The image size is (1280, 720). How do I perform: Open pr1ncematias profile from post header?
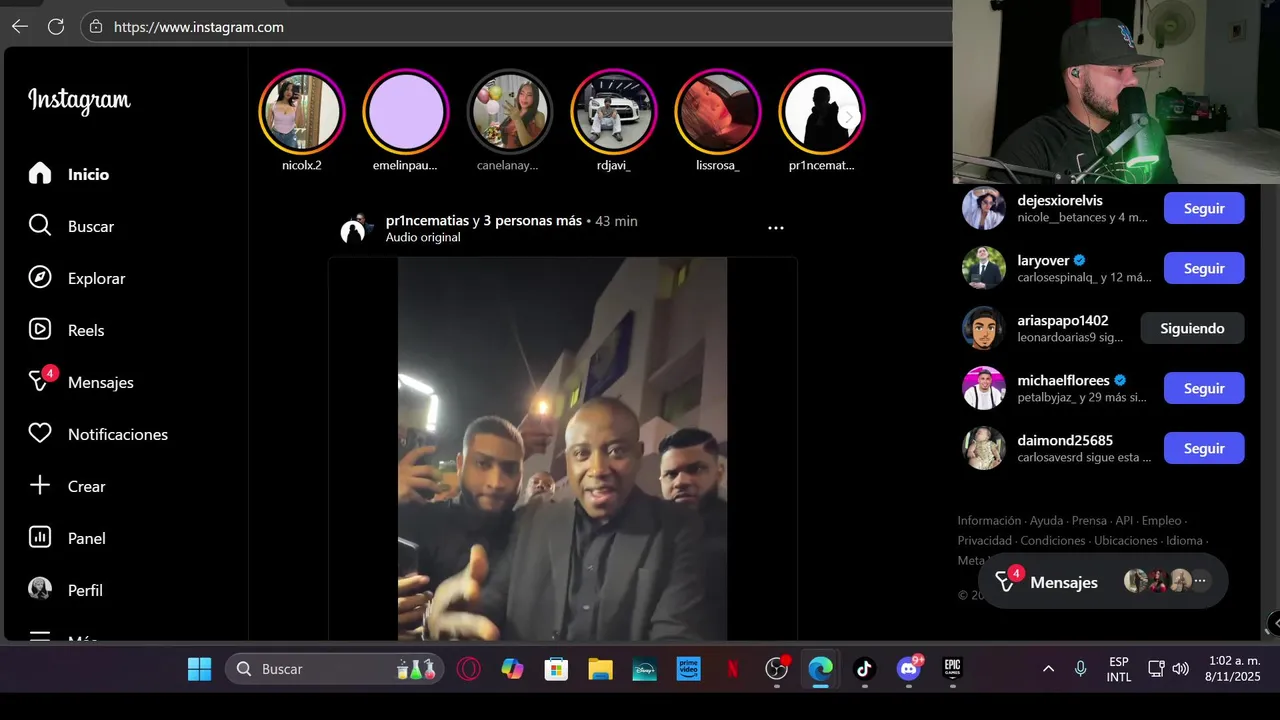[427, 221]
